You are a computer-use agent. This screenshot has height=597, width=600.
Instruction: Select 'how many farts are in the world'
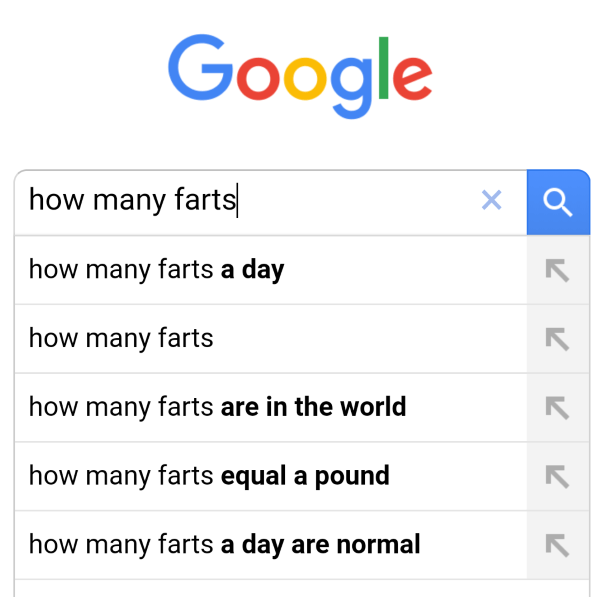point(271,408)
